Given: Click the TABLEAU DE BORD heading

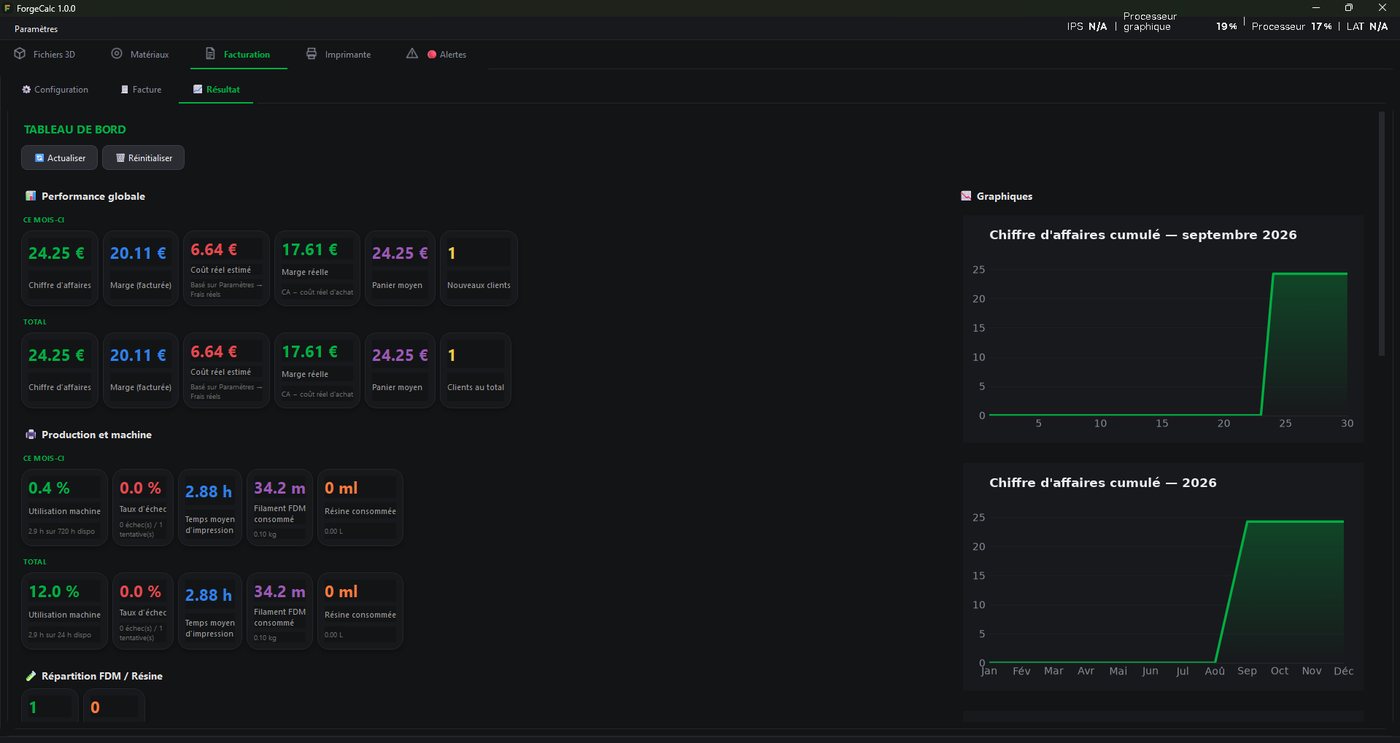Looking at the screenshot, I should 75,130.
